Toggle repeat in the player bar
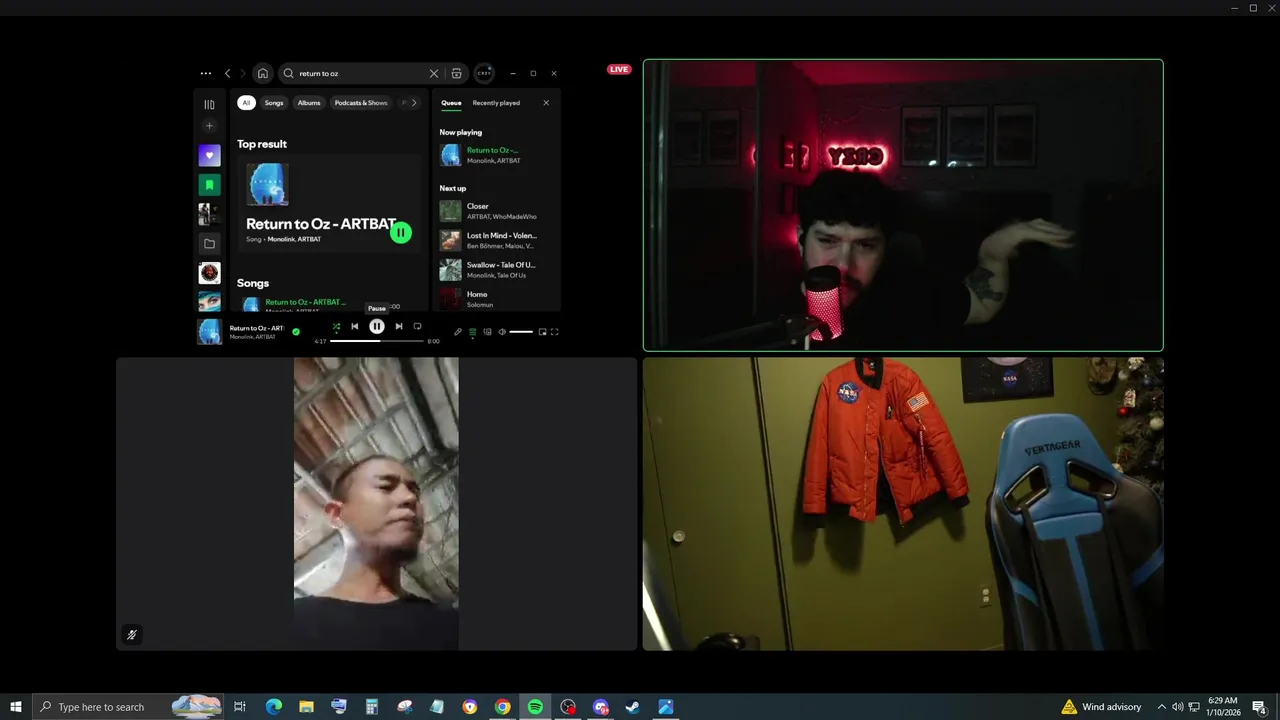Image resolution: width=1280 pixels, height=720 pixels. click(x=417, y=326)
